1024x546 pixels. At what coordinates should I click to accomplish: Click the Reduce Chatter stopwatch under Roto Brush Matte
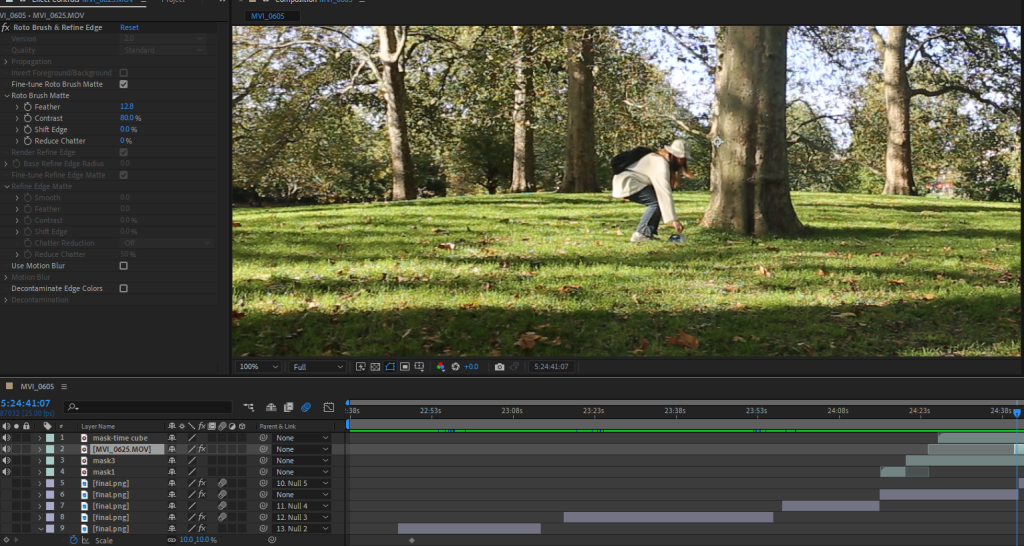[27, 140]
